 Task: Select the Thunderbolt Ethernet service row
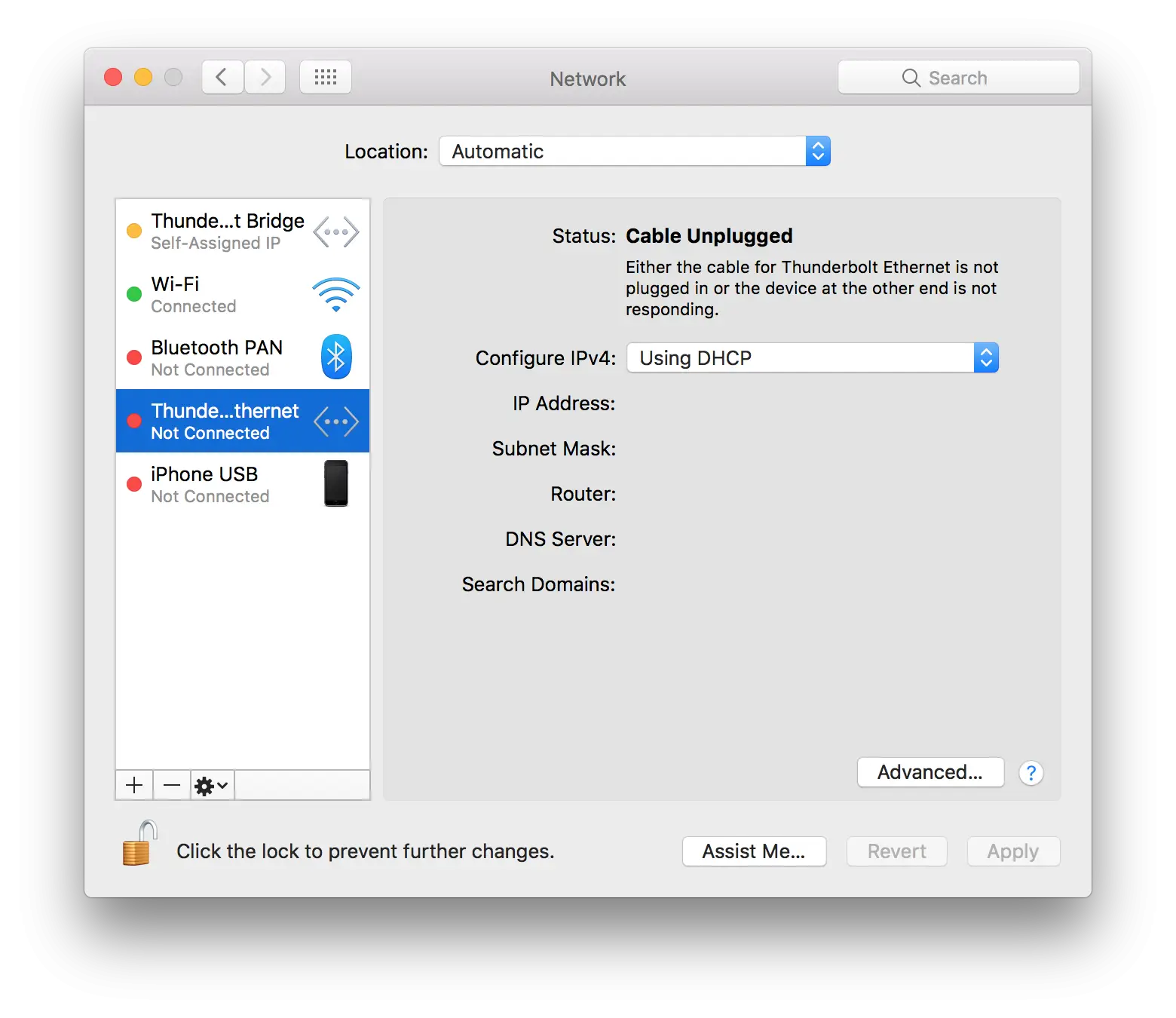(x=243, y=421)
